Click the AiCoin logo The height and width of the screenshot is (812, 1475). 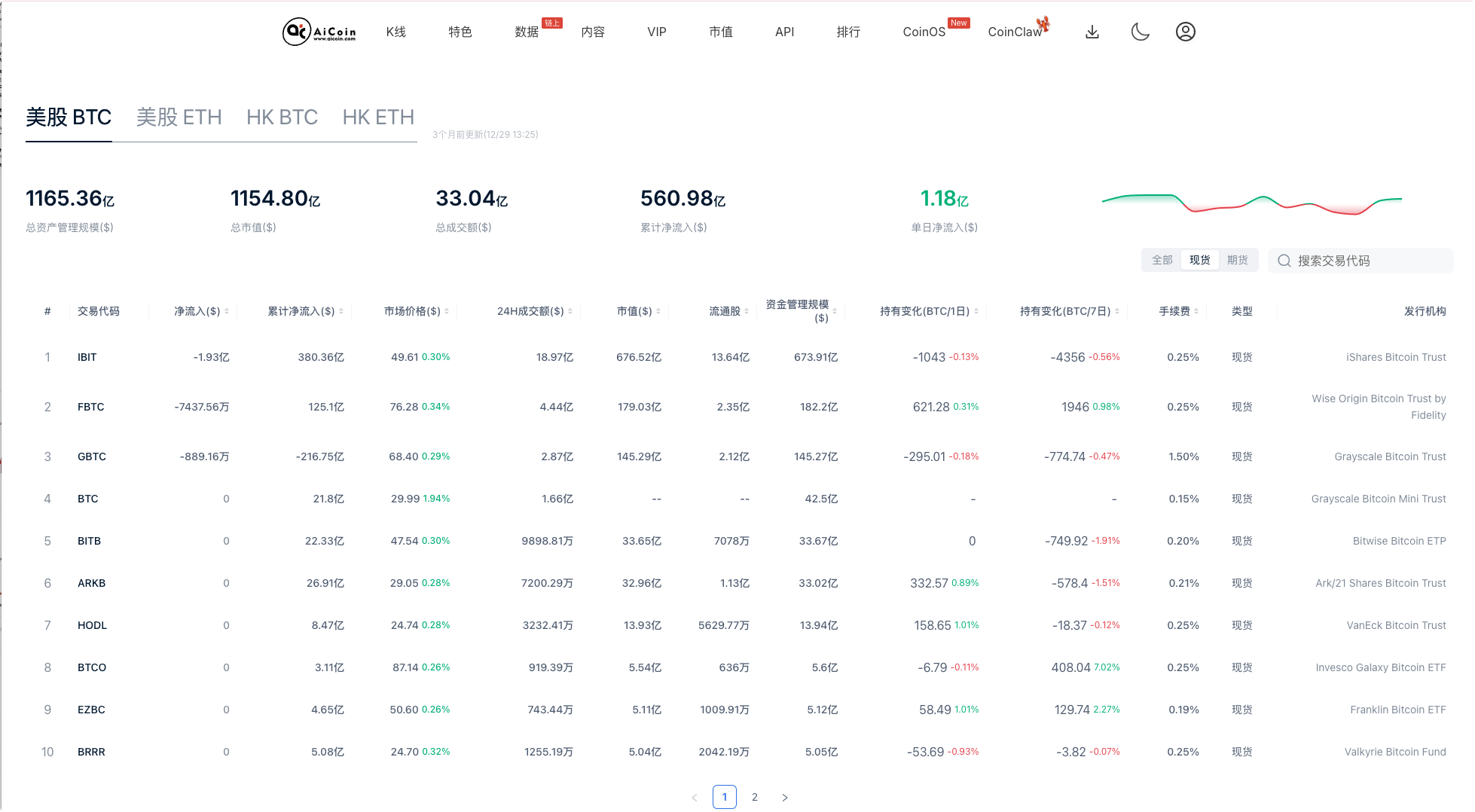[x=318, y=32]
